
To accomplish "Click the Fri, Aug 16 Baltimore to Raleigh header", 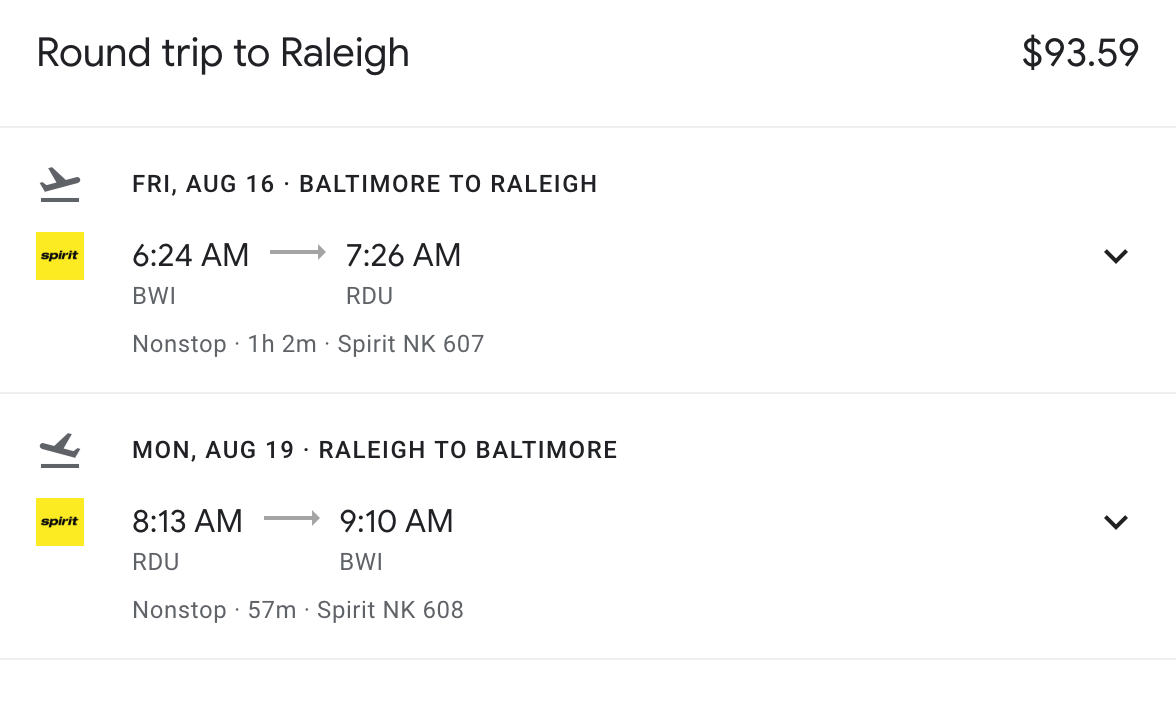I will [364, 184].
